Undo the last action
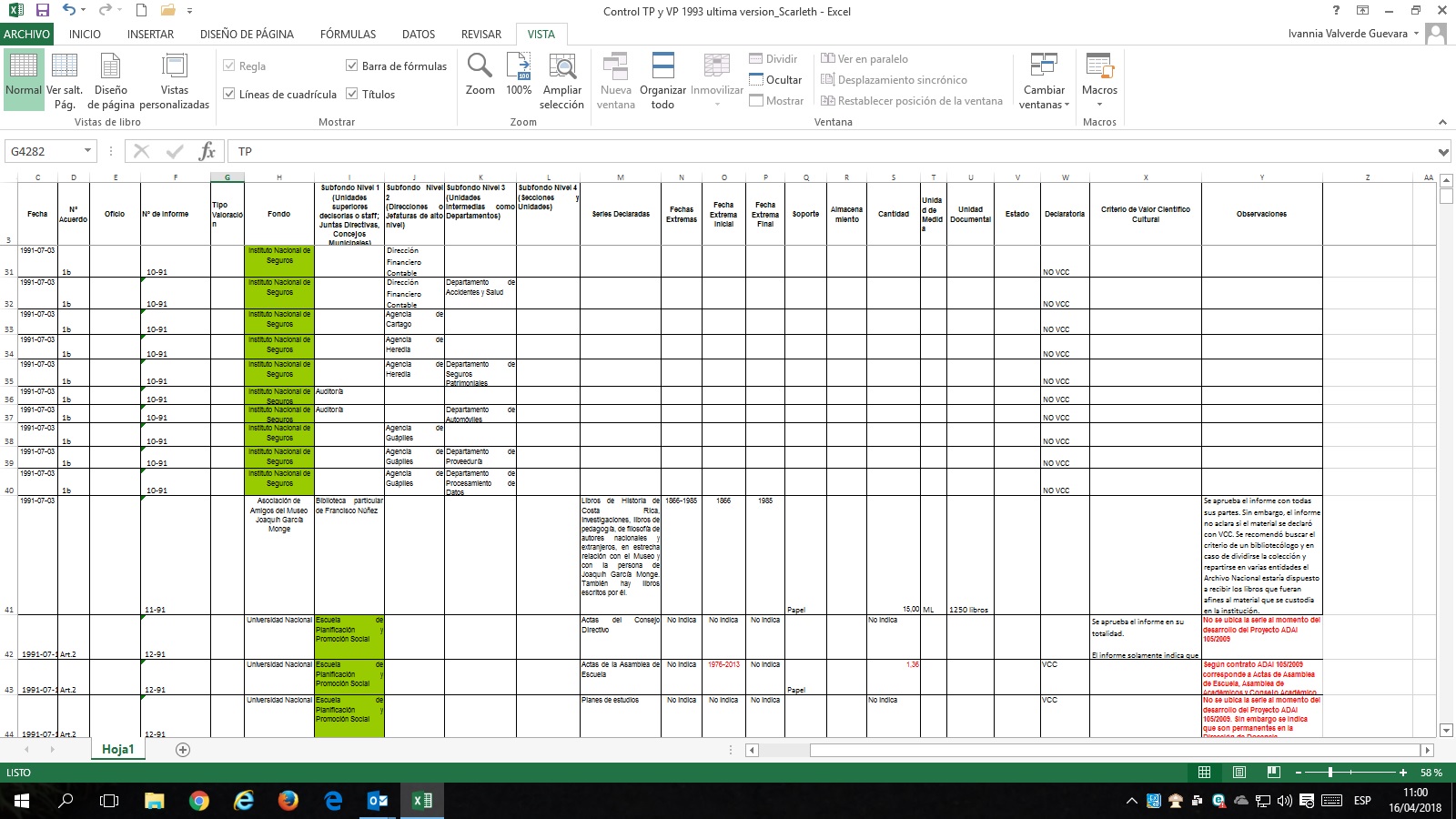Screen dimensions: 1456x819 pos(69,11)
